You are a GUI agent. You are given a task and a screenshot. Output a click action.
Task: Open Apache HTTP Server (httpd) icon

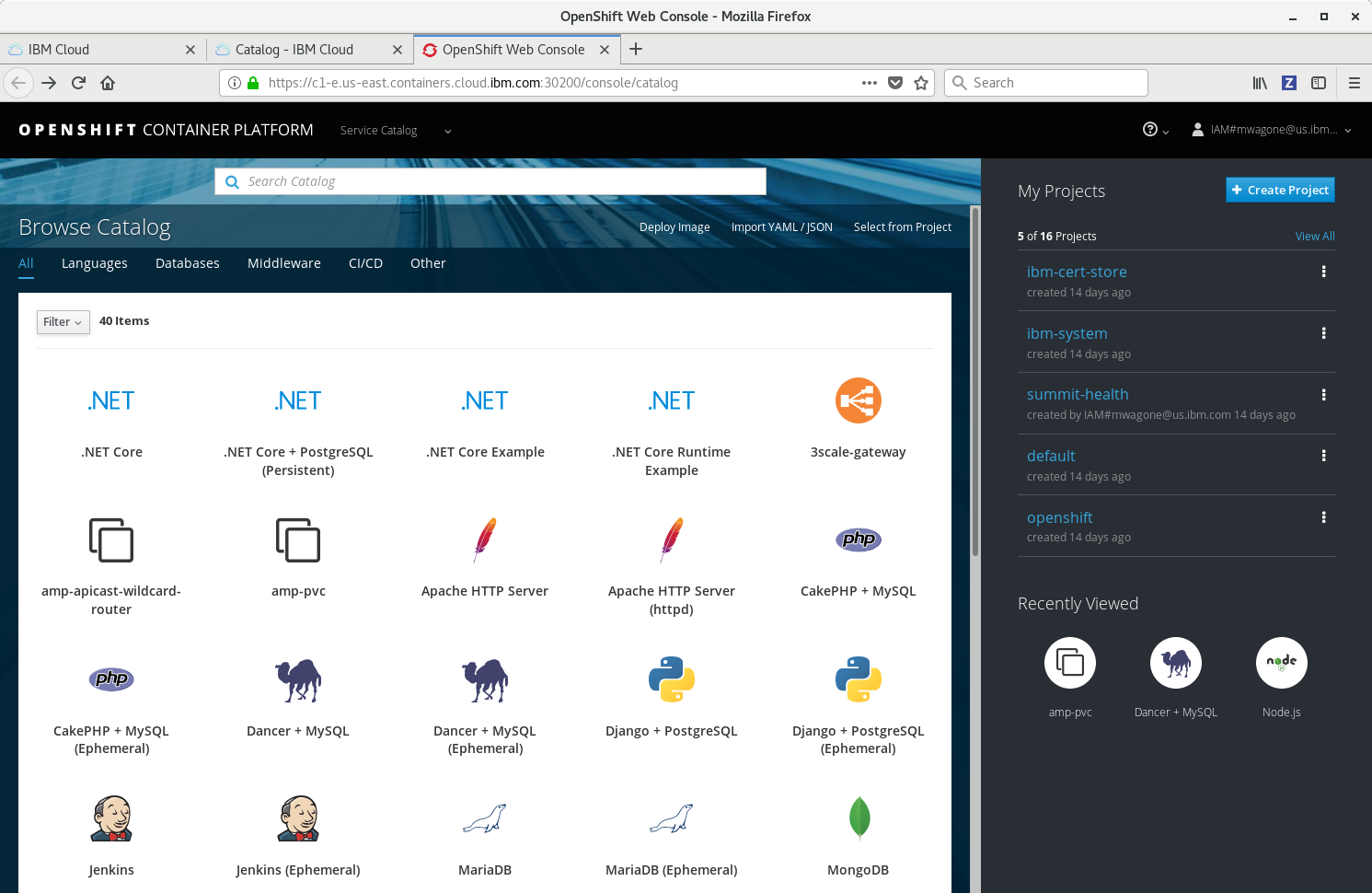[x=672, y=539]
